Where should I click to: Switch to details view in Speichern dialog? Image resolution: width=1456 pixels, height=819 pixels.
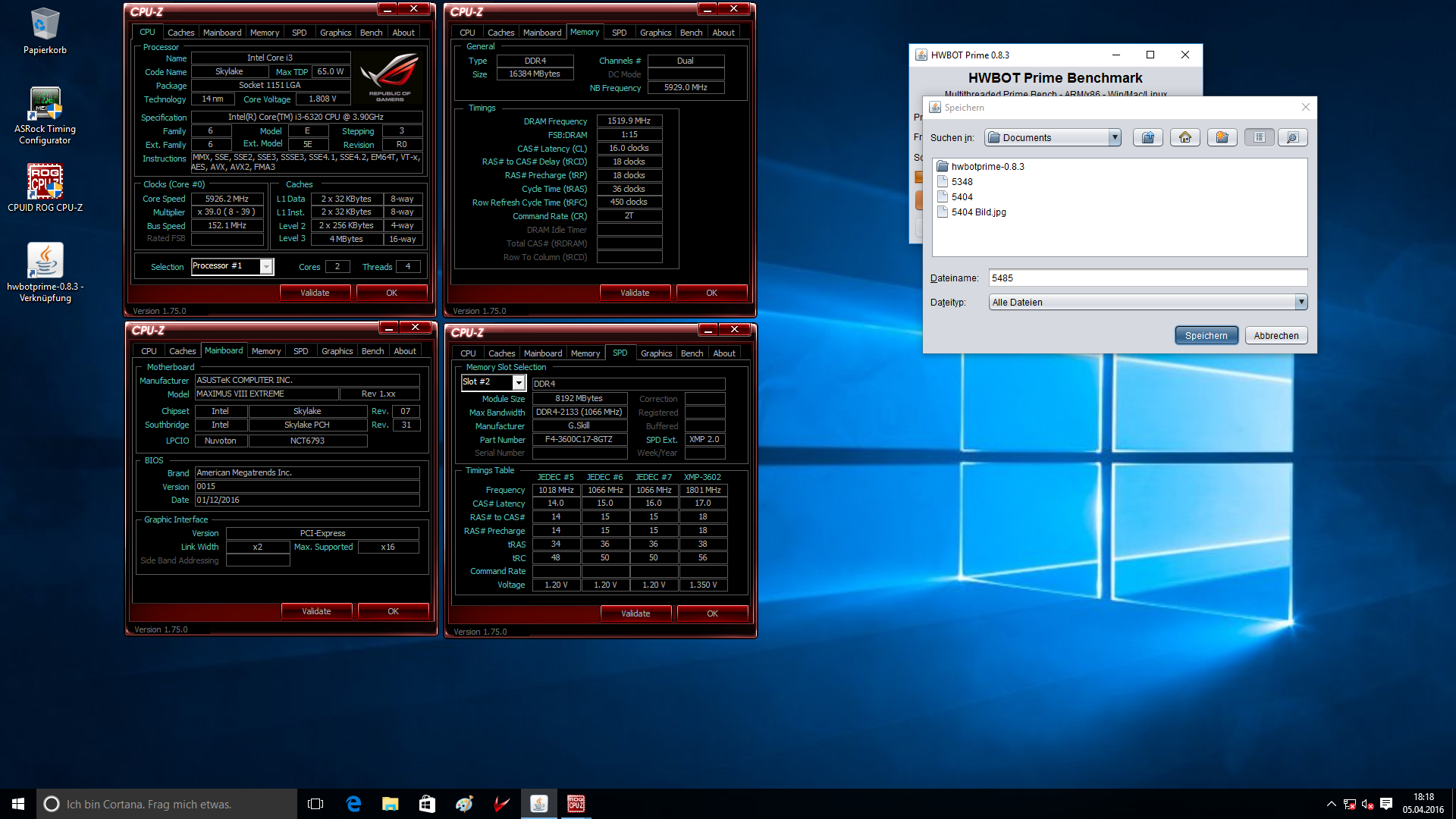(x=1292, y=137)
